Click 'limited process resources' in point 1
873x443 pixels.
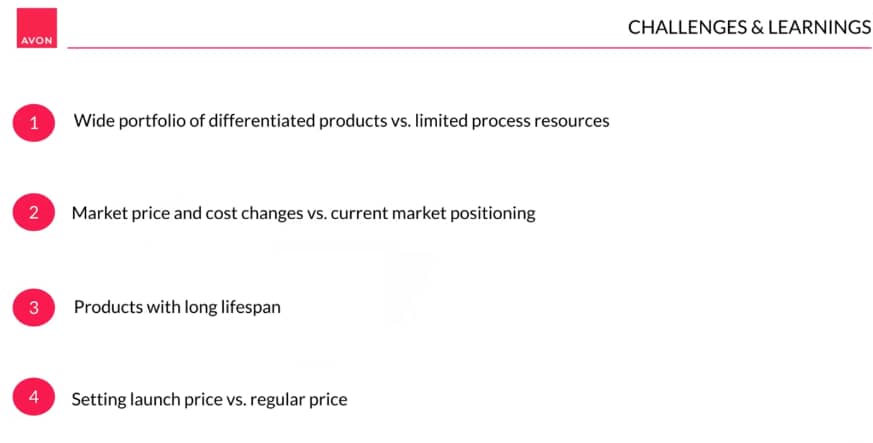pyautogui.click(x=512, y=121)
